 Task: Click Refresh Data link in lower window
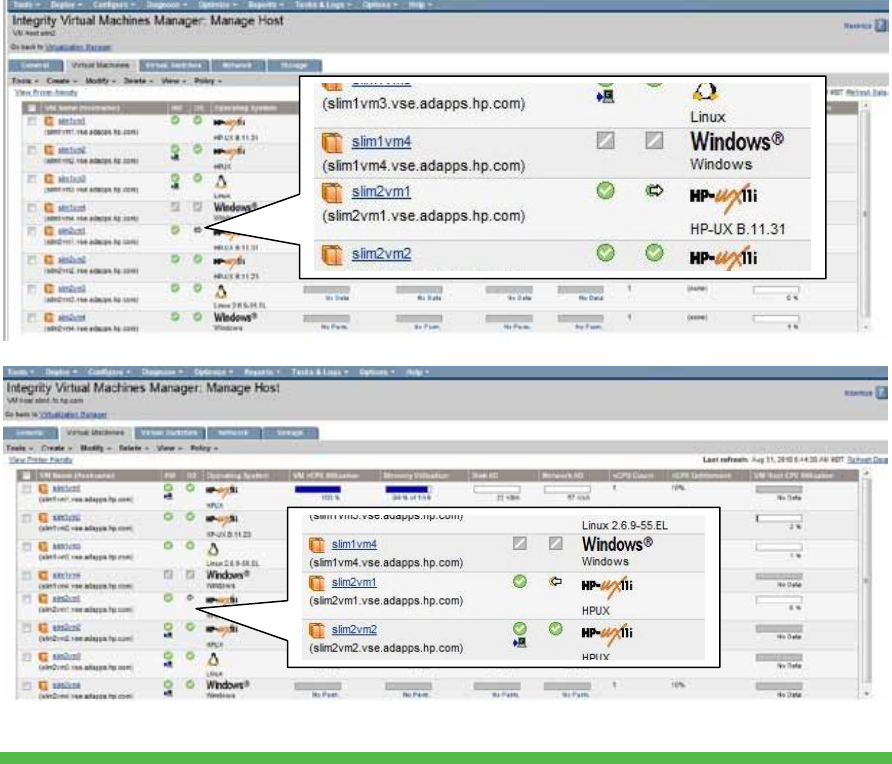tap(867, 460)
